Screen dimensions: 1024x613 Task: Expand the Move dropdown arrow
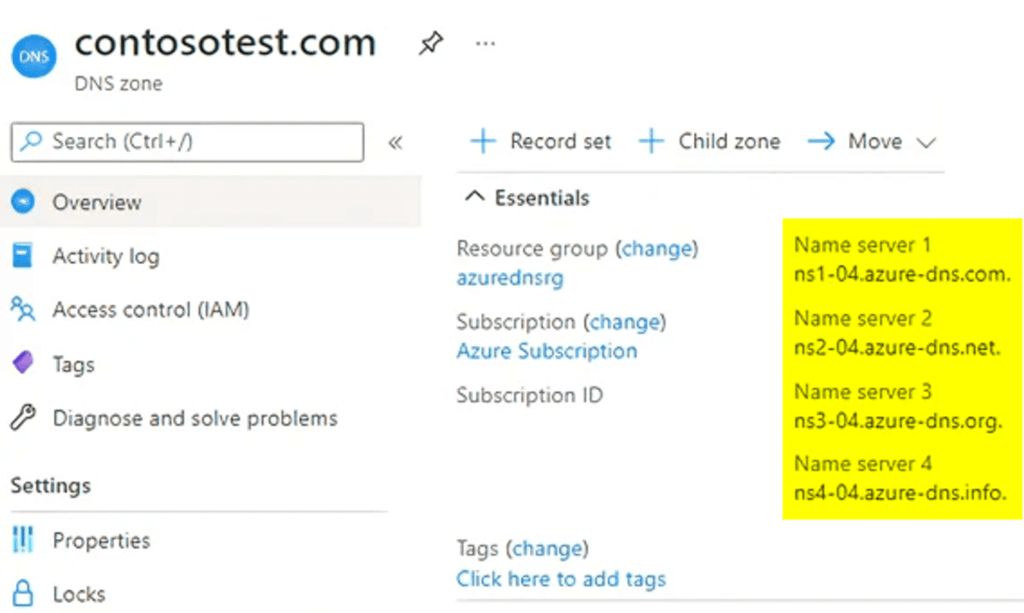pyautogui.click(x=926, y=143)
